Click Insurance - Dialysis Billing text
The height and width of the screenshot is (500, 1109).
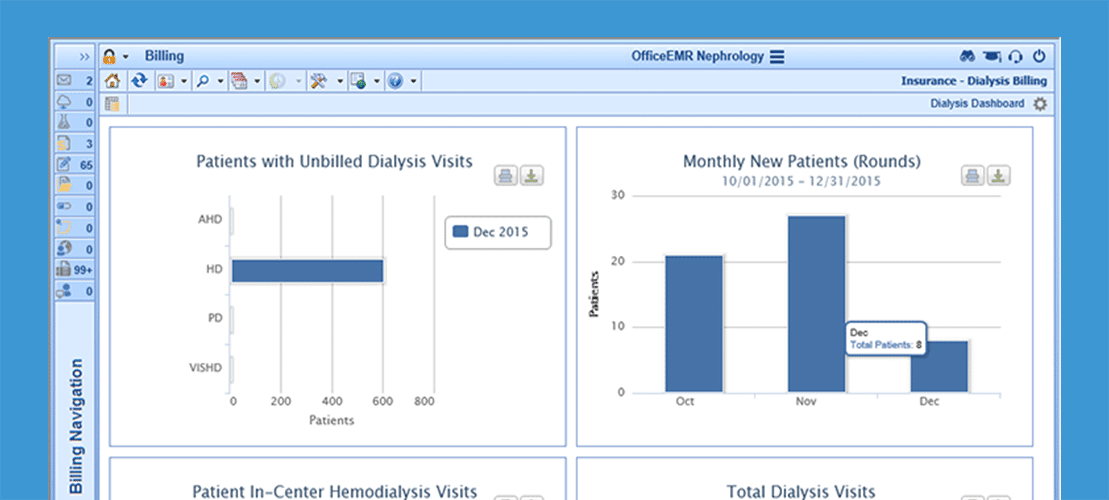click(973, 81)
